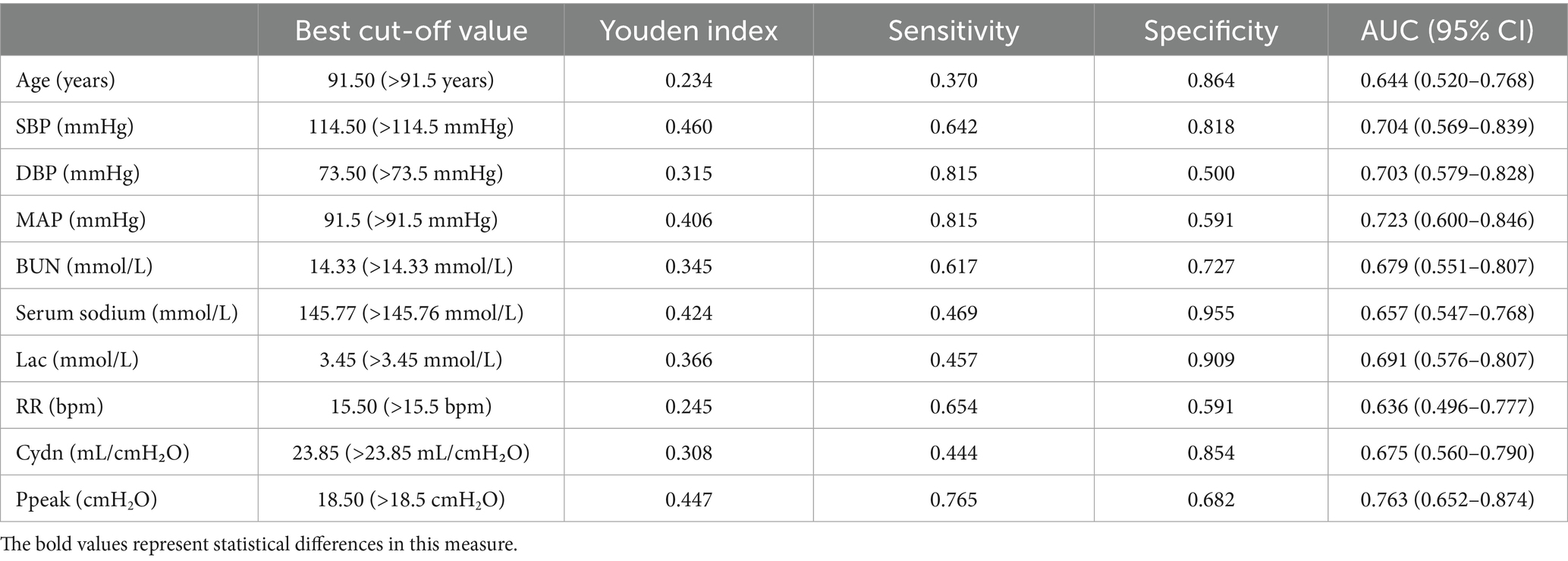Image resolution: width=1568 pixels, height=561 pixels.
Task: Click the 'Youden index' column header
Action: pos(688,30)
